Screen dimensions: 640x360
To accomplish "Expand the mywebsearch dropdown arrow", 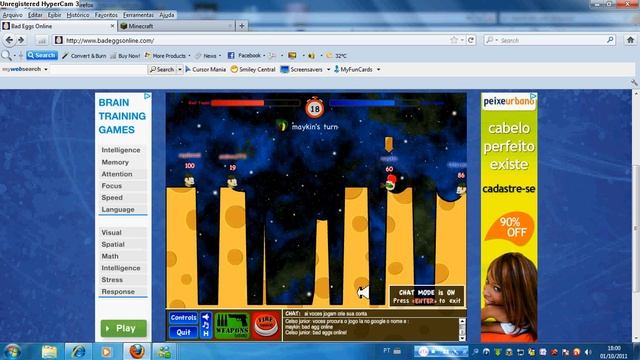I will 46,69.
